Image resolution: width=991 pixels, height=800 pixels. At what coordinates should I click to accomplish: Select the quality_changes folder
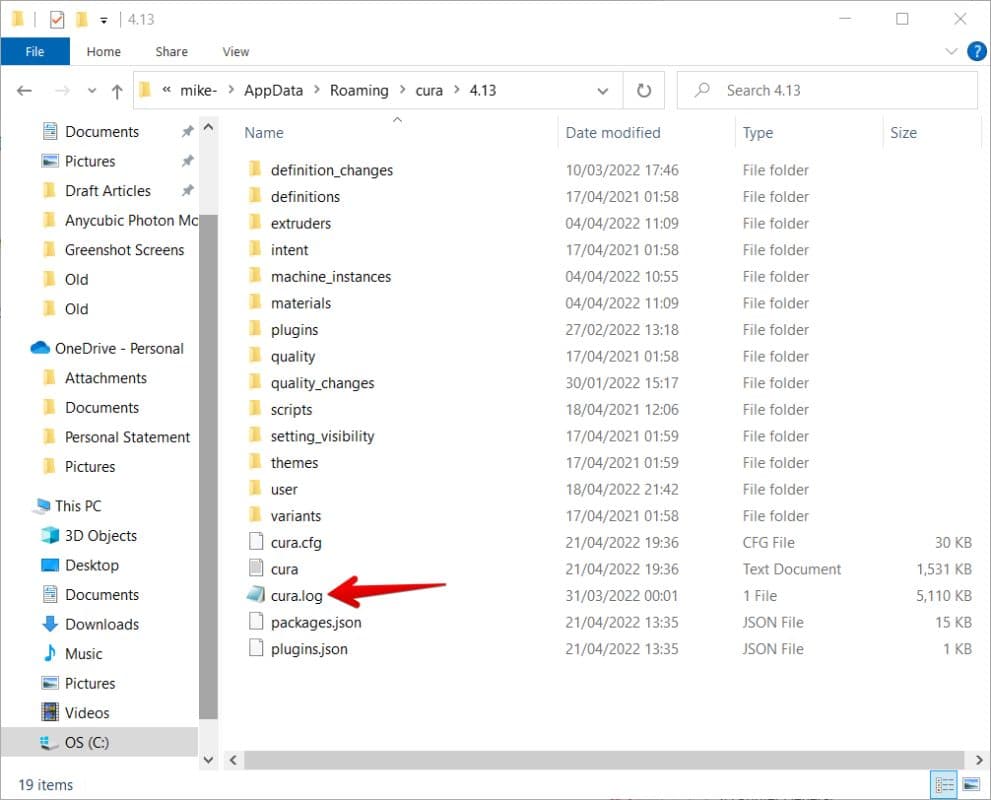click(x=322, y=383)
